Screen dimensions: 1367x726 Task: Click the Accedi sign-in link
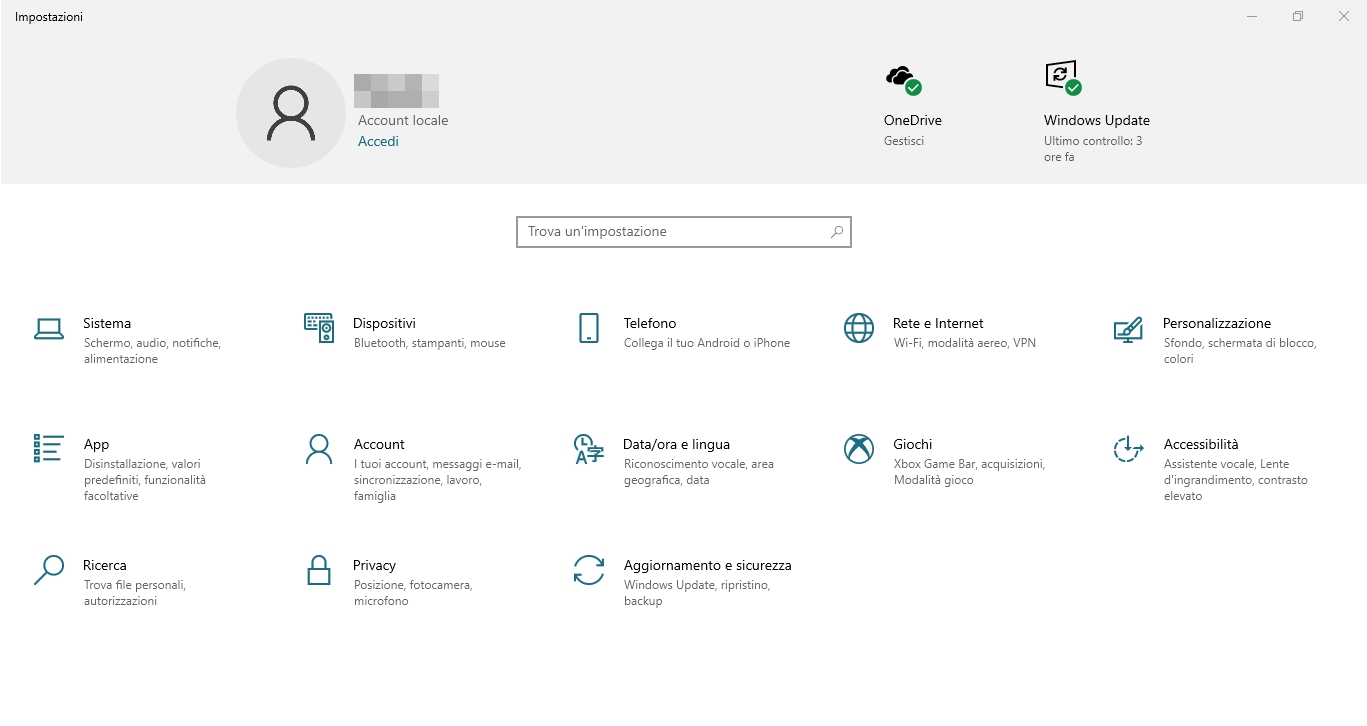pyautogui.click(x=378, y=141)
